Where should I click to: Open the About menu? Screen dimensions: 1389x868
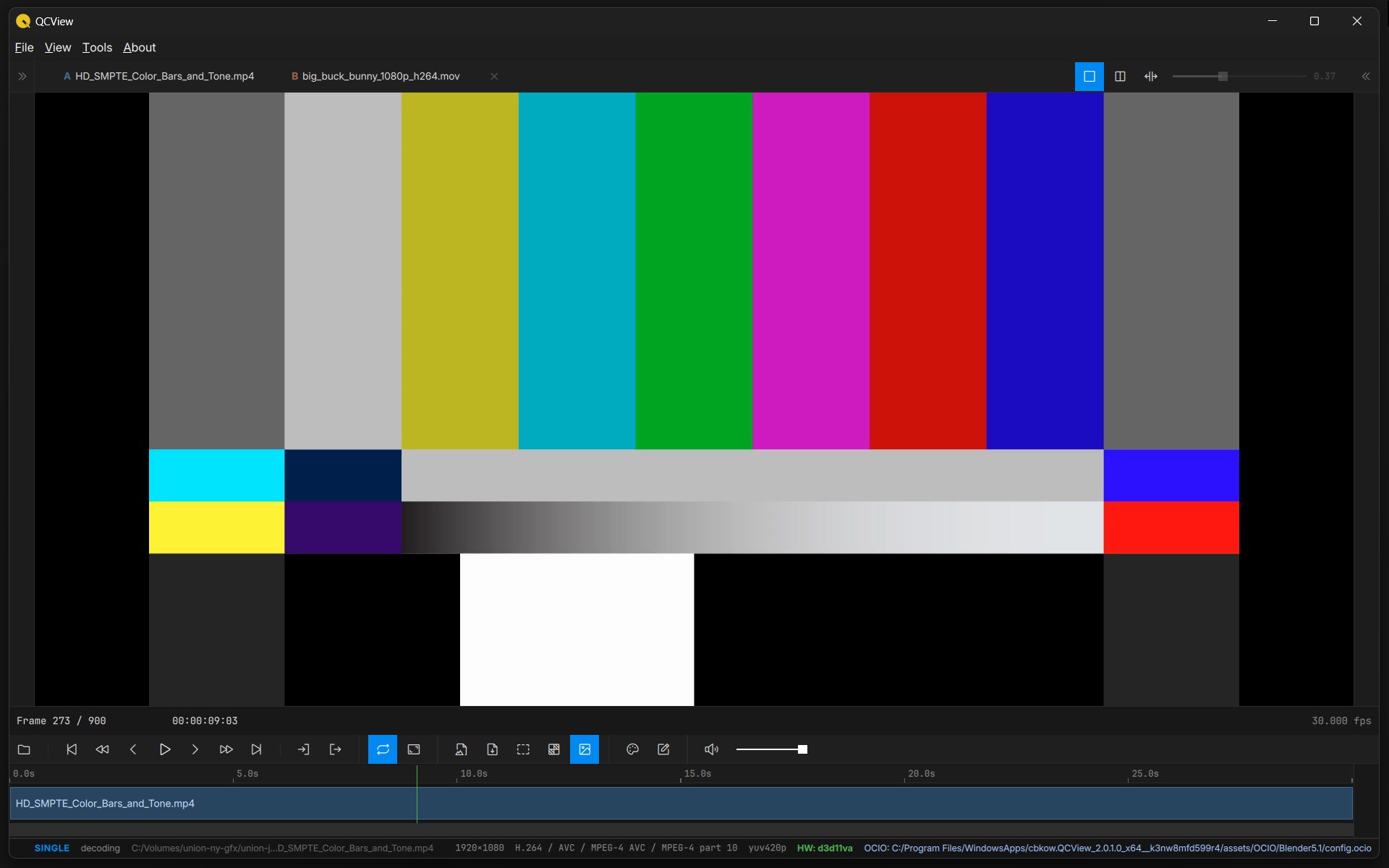coord(140,47)
